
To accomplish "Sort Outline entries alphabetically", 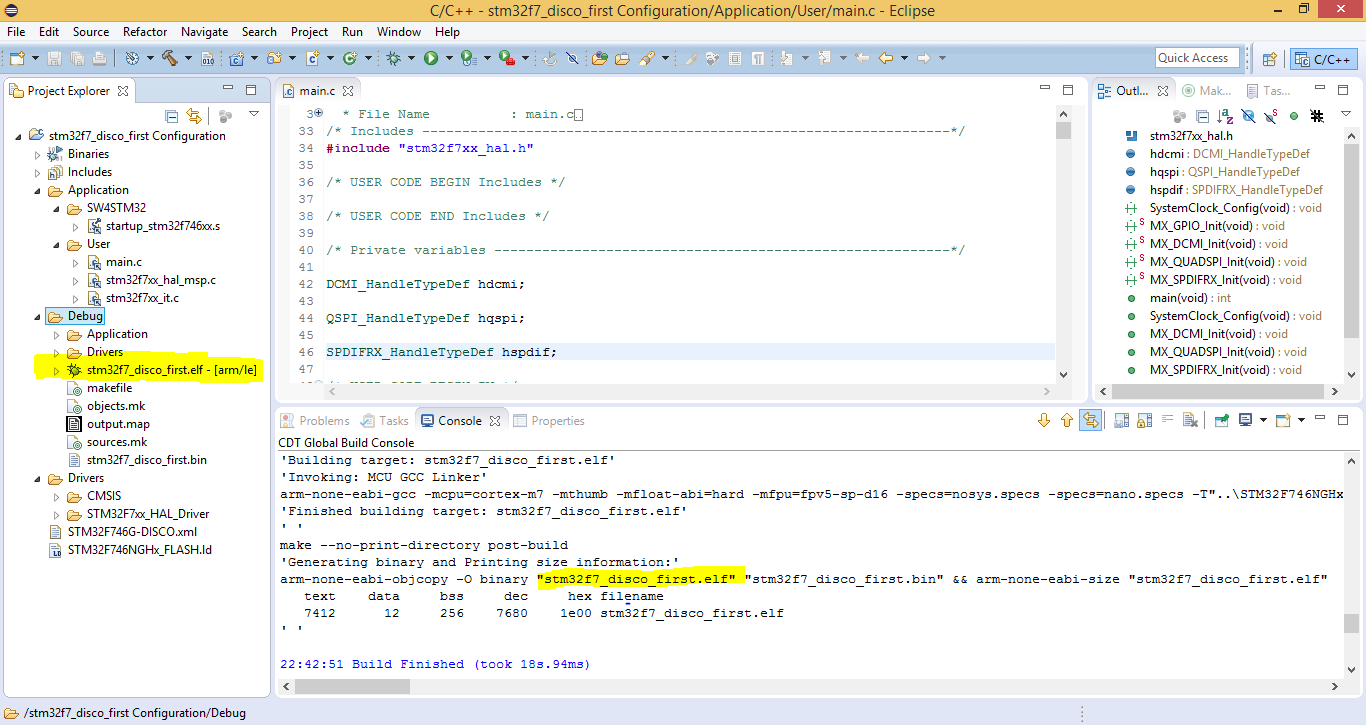I will tap(1226, 116).
